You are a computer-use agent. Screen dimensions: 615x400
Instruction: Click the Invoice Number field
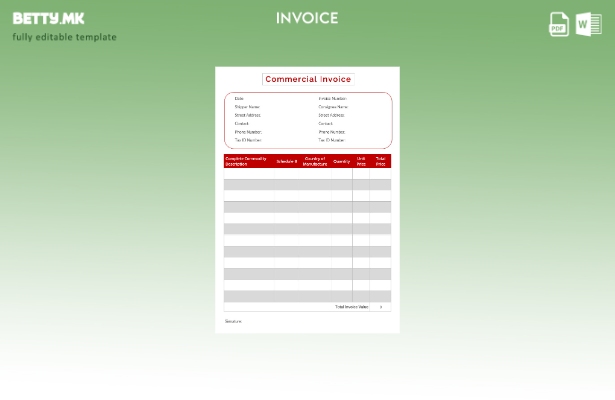click(332, 99)
